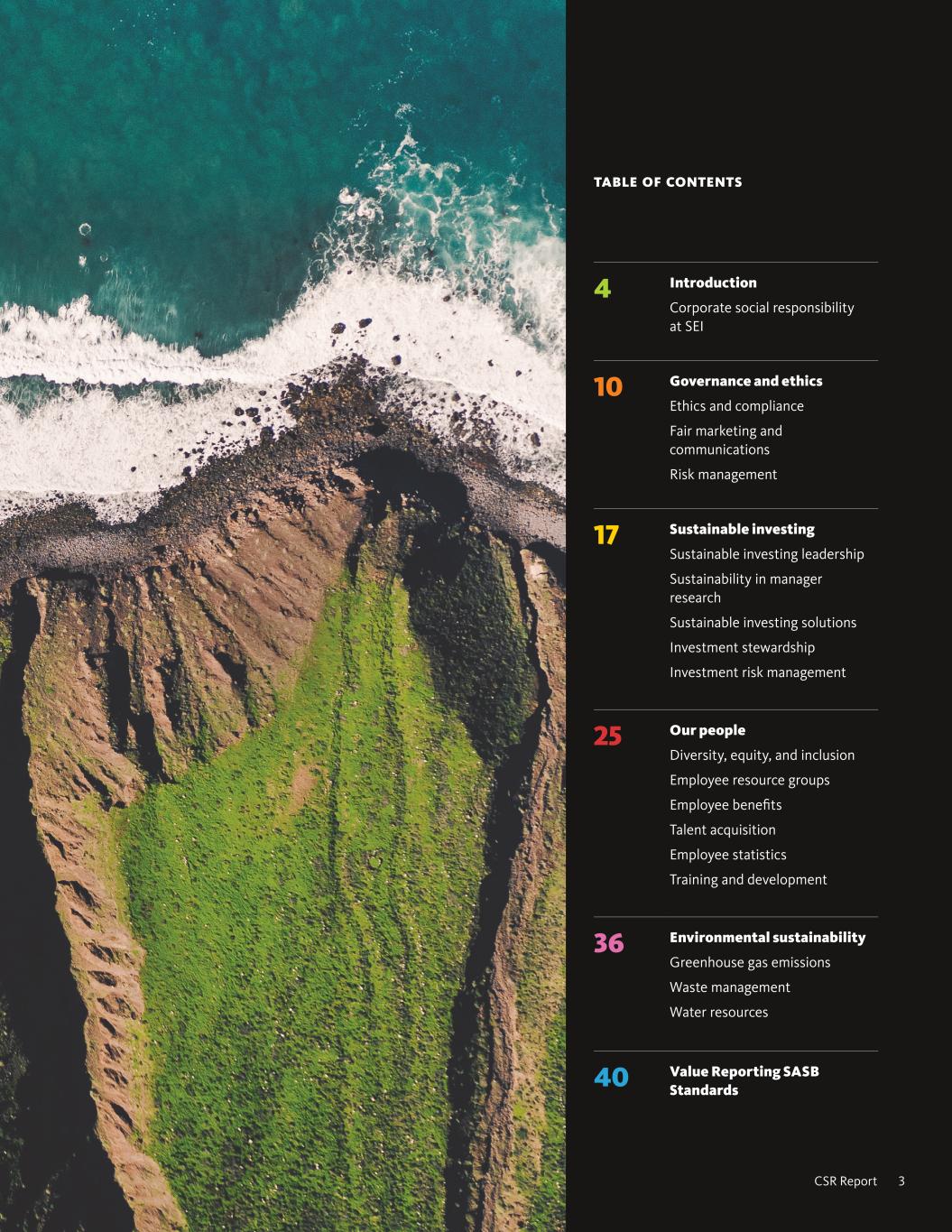Select Employee statistics entry
The width and height of the screenshot is (952, 1232).
[727, 855]
